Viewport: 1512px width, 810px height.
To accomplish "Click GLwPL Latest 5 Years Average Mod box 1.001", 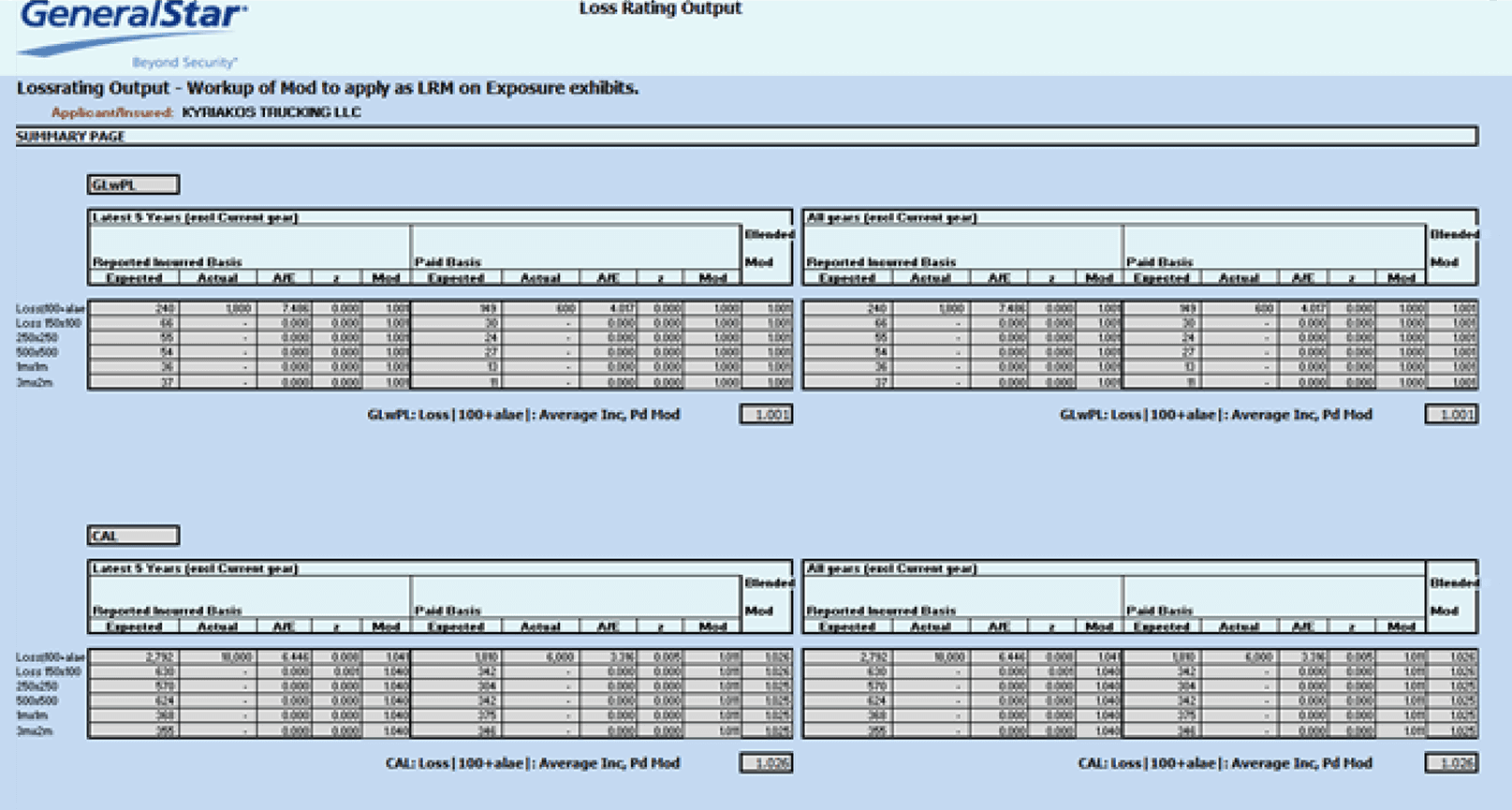I will pos(767,414).
